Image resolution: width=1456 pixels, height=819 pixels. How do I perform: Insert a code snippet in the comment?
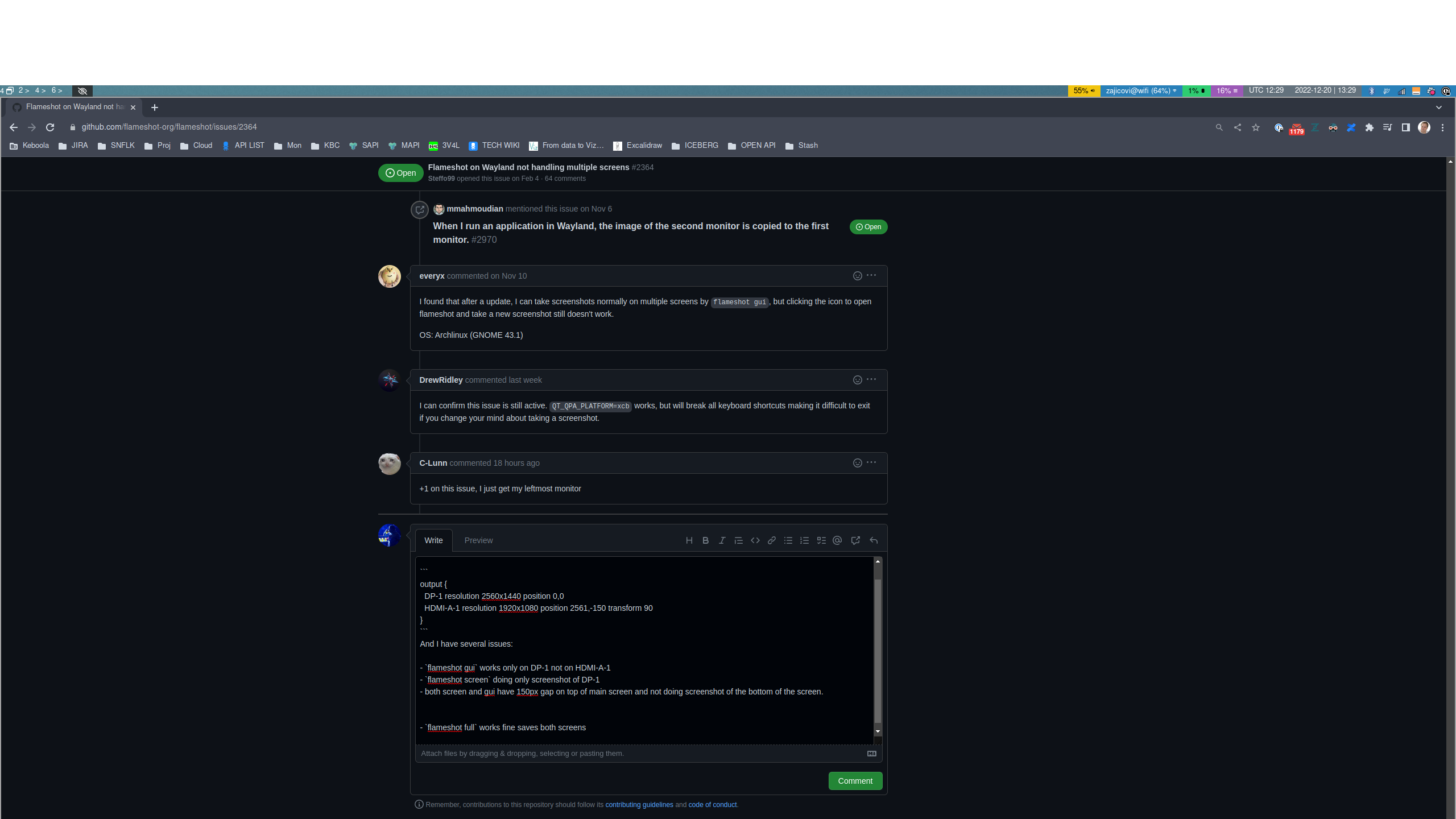[x=755, y=540]
